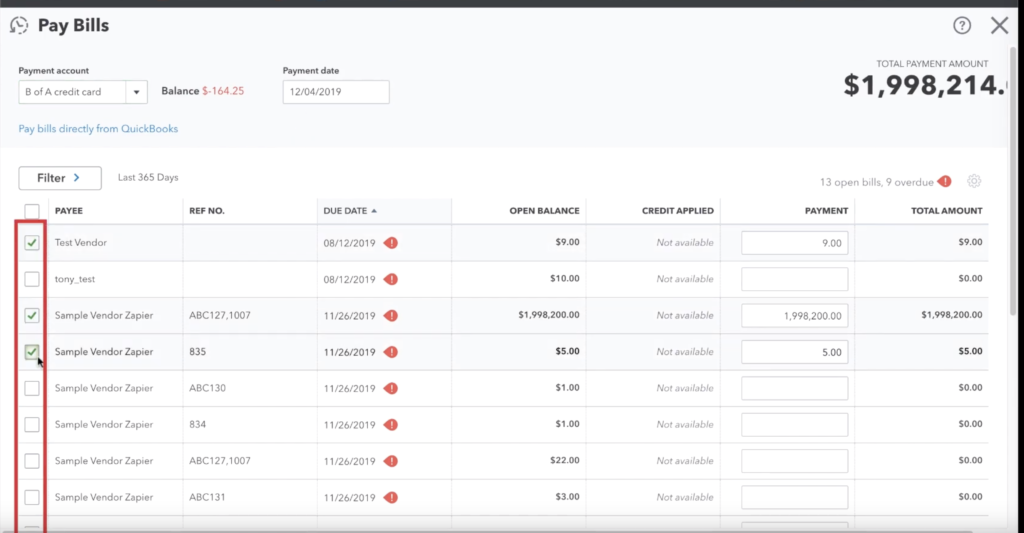Click the Test Vendor payee name
Image resolution: width=1024 pixels, height=533 pixels.
pos(80,242)
